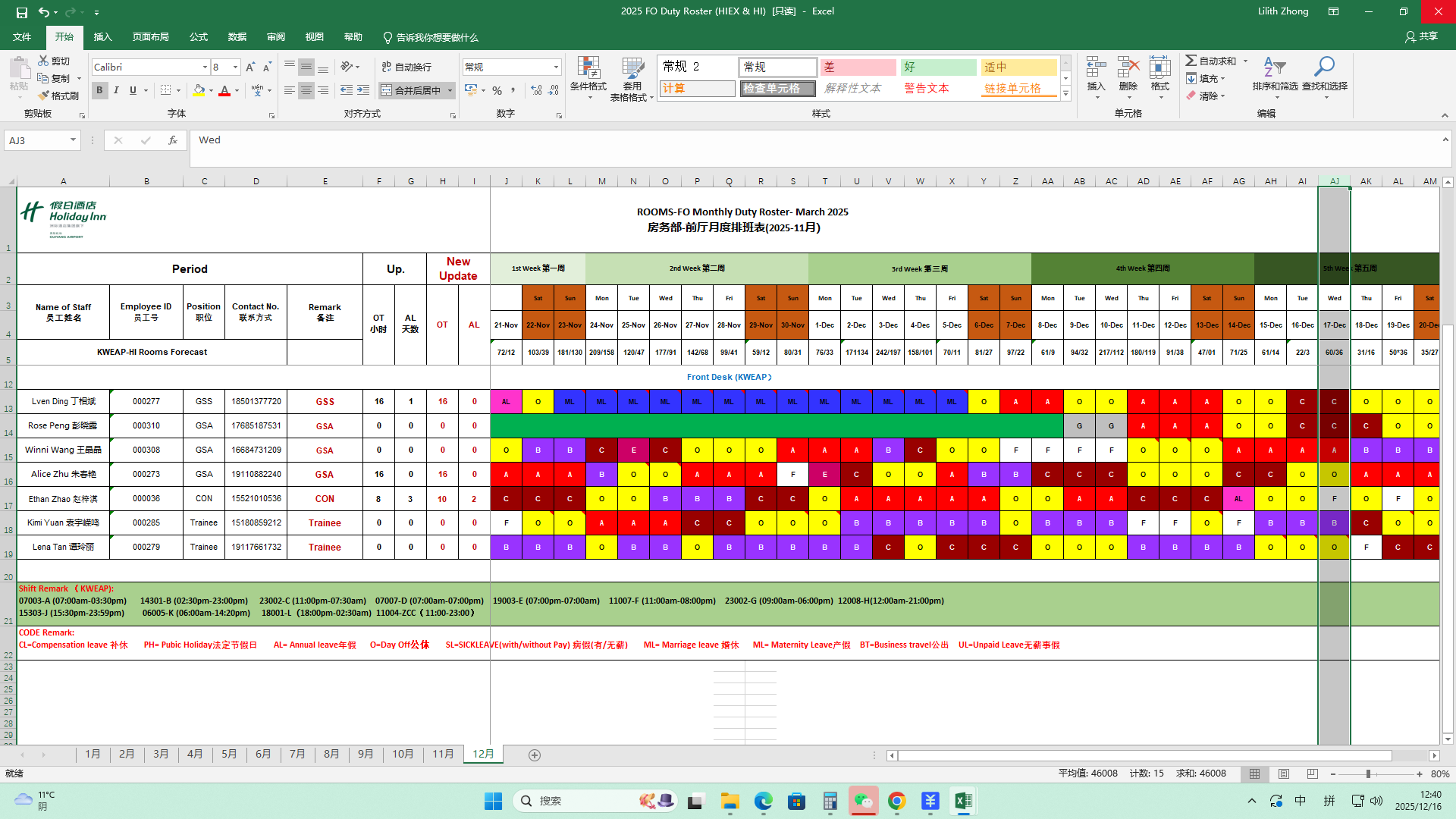Click the Format Painter brush icon
Image resolution: width=1456 pixels, height=819 pixels.
44,96
